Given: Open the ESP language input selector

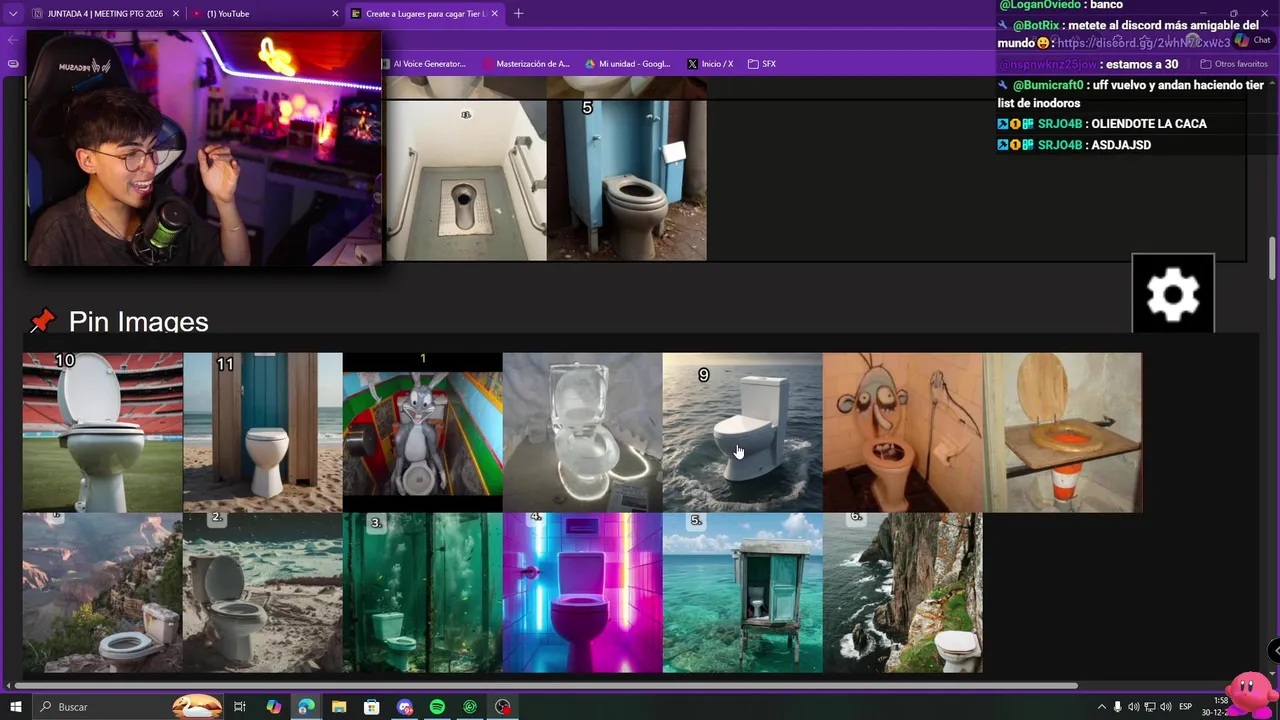Looking at the screenshot, I should [x=1185, y=707].
